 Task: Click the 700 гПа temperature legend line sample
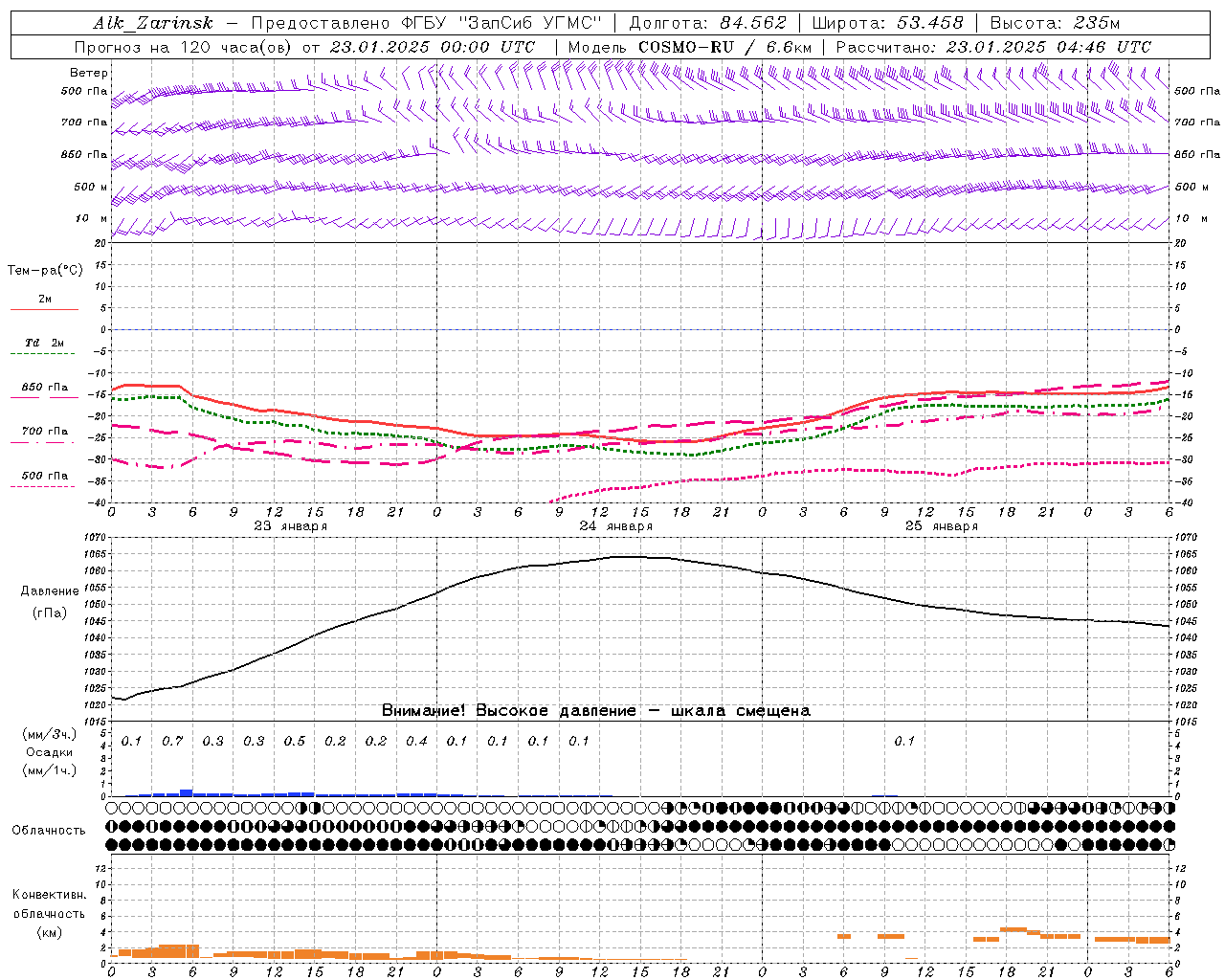point(42,442)
